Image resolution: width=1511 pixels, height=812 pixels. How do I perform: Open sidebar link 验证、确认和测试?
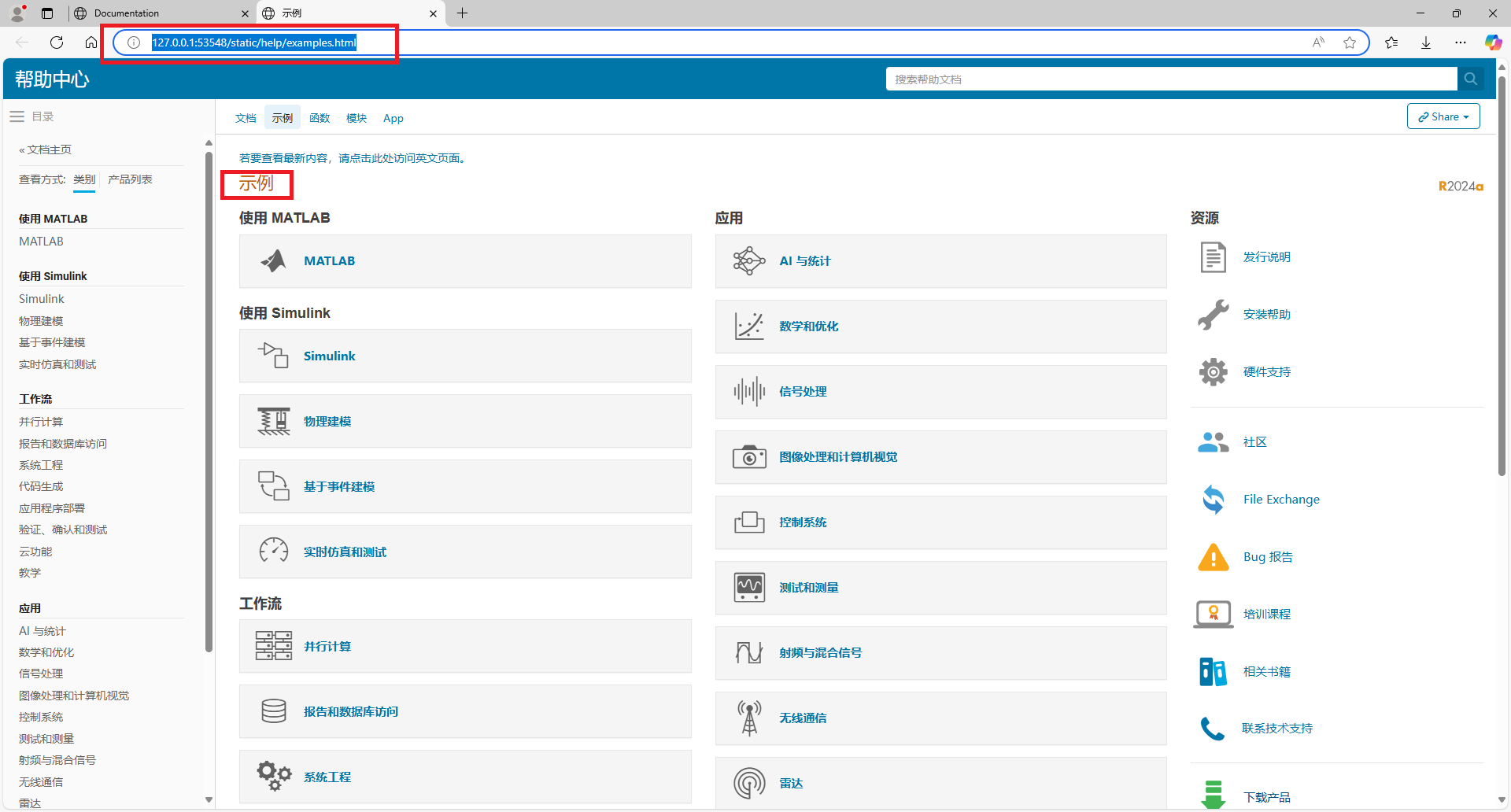(x=63, y=530)
